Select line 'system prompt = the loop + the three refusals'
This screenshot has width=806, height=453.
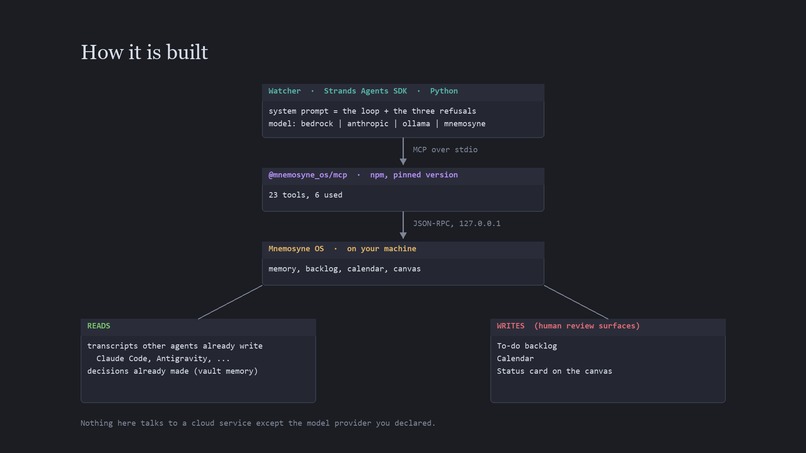pyautogui.click(x=372, y=111)
